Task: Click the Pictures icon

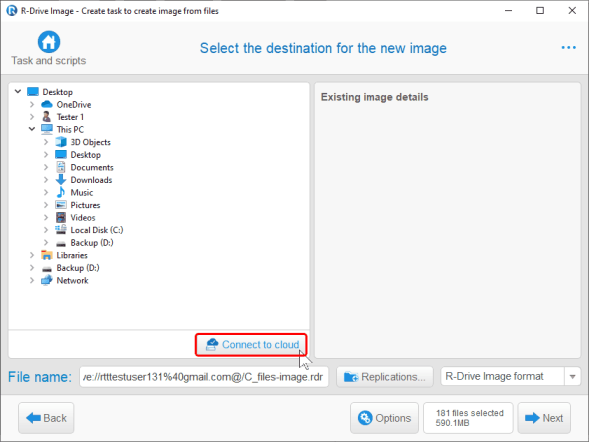Action: (x=61, y=205)
